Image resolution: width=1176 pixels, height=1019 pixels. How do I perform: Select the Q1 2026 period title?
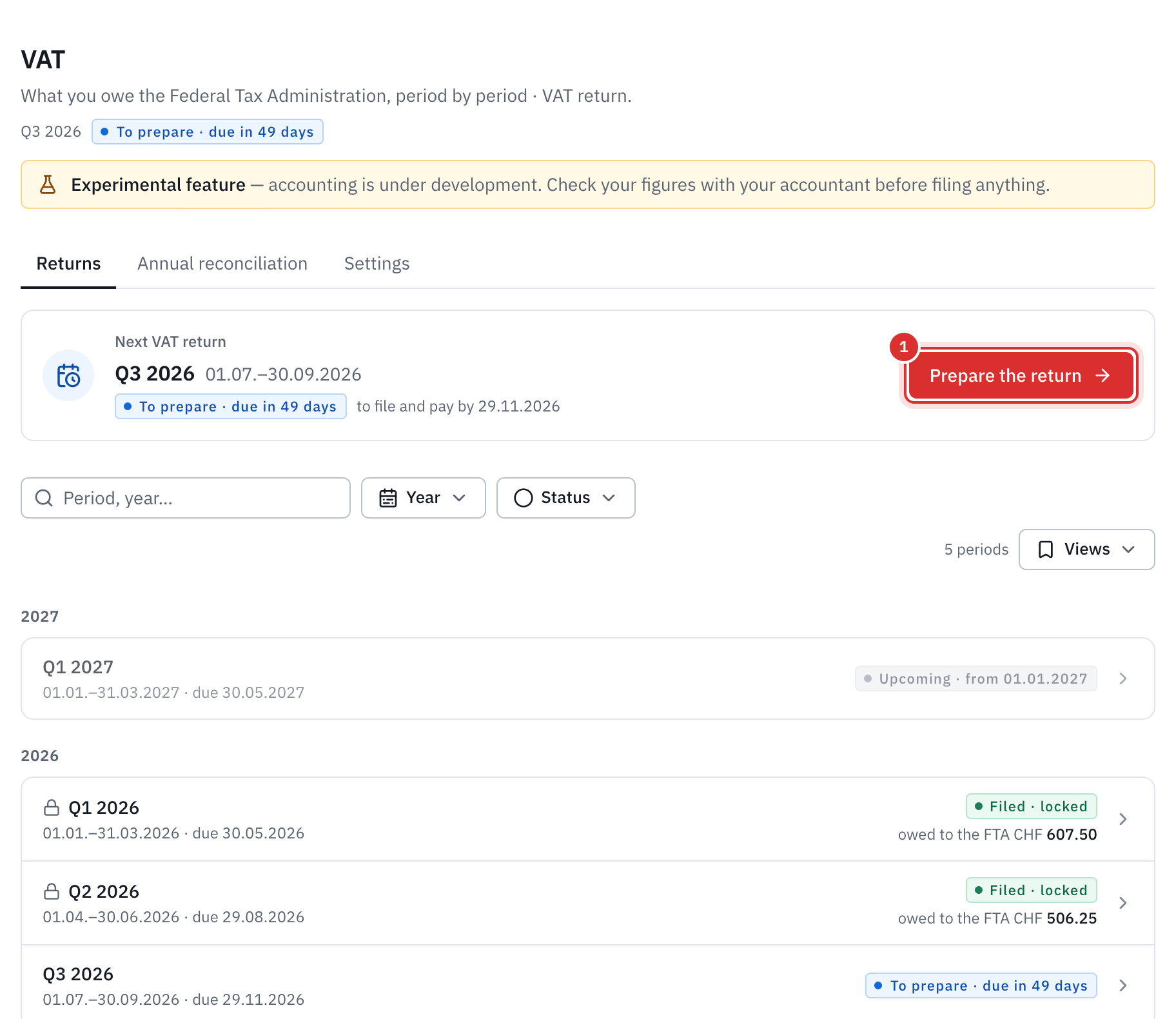[x=104, y=807]
